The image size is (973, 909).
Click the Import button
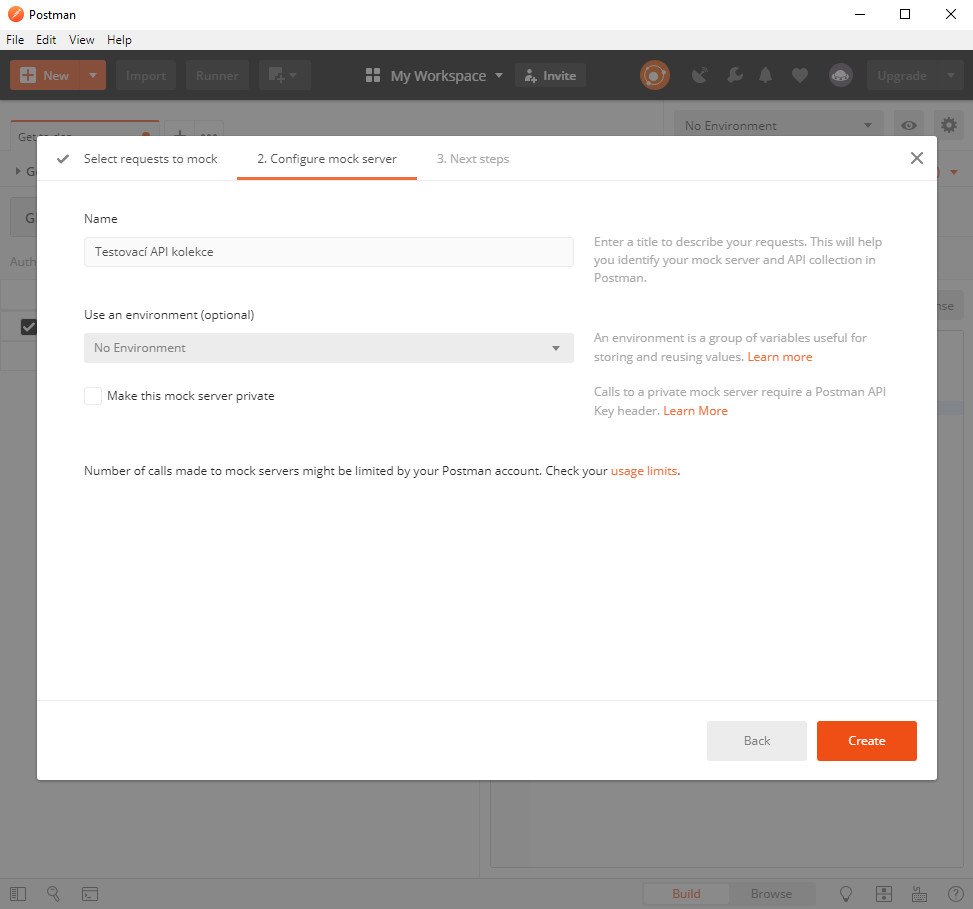click(x=146, y=76)
